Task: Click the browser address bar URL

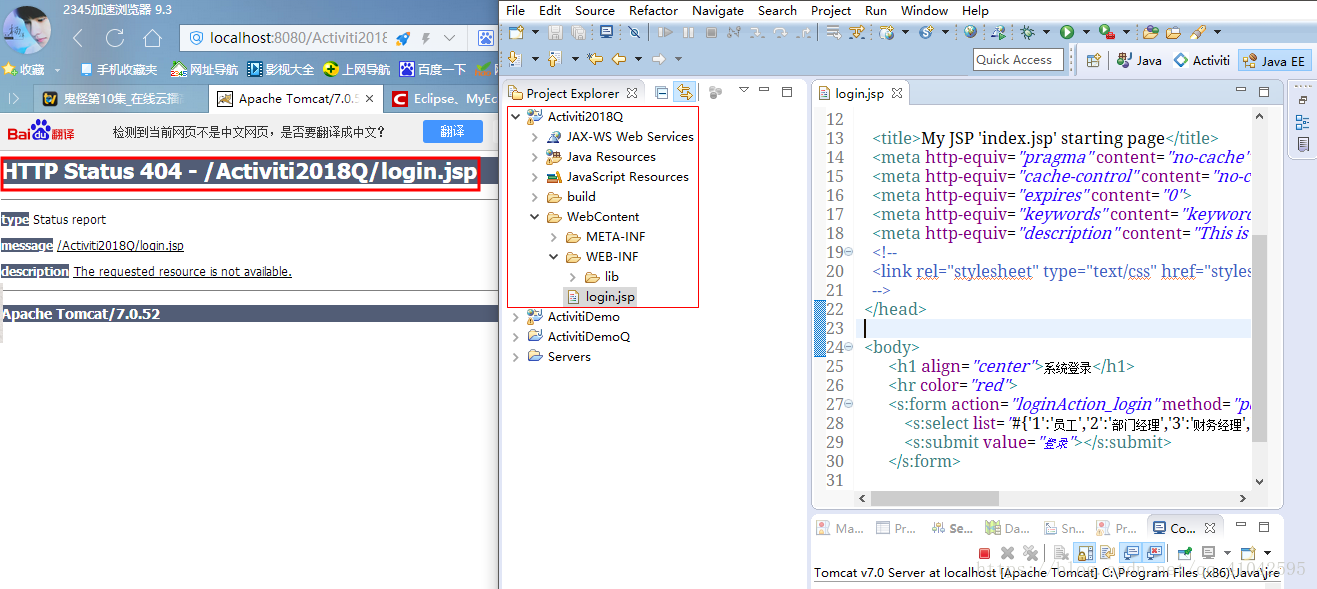Action: (298, 38)
